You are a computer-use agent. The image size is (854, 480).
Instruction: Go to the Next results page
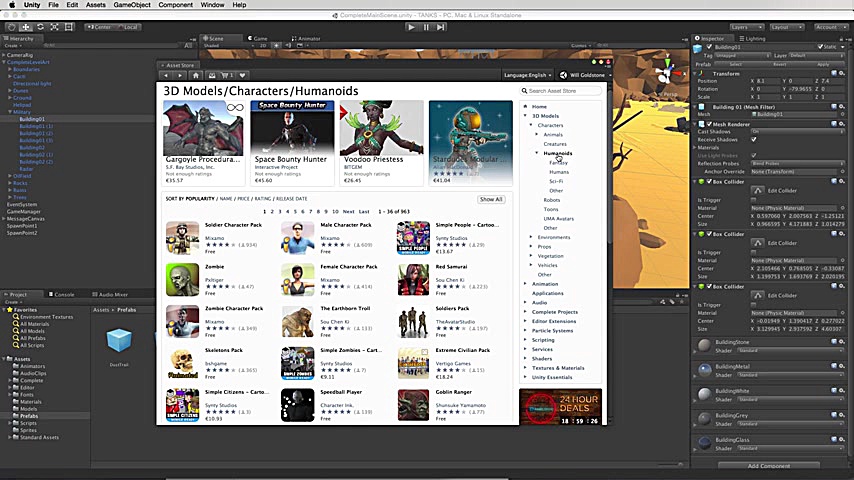click(349, 211)
